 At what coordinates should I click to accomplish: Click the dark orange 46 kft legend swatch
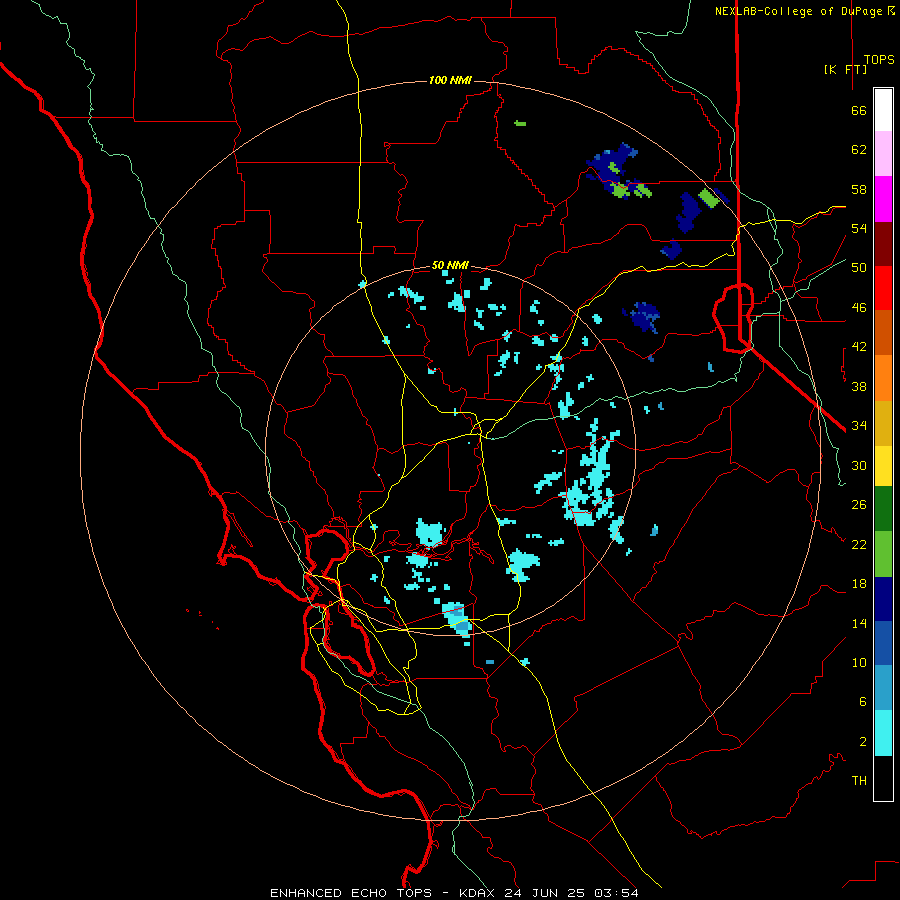(x=883, y=332)
